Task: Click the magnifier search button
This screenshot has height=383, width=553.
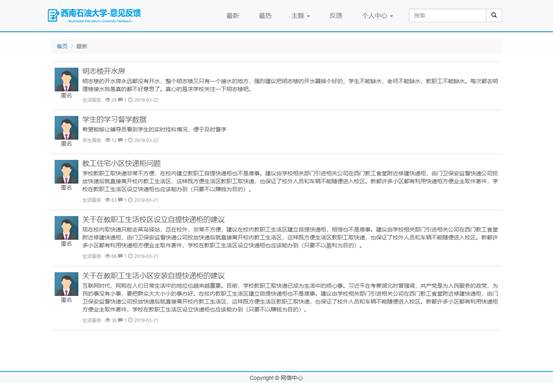Action: [x=494, y=15]
